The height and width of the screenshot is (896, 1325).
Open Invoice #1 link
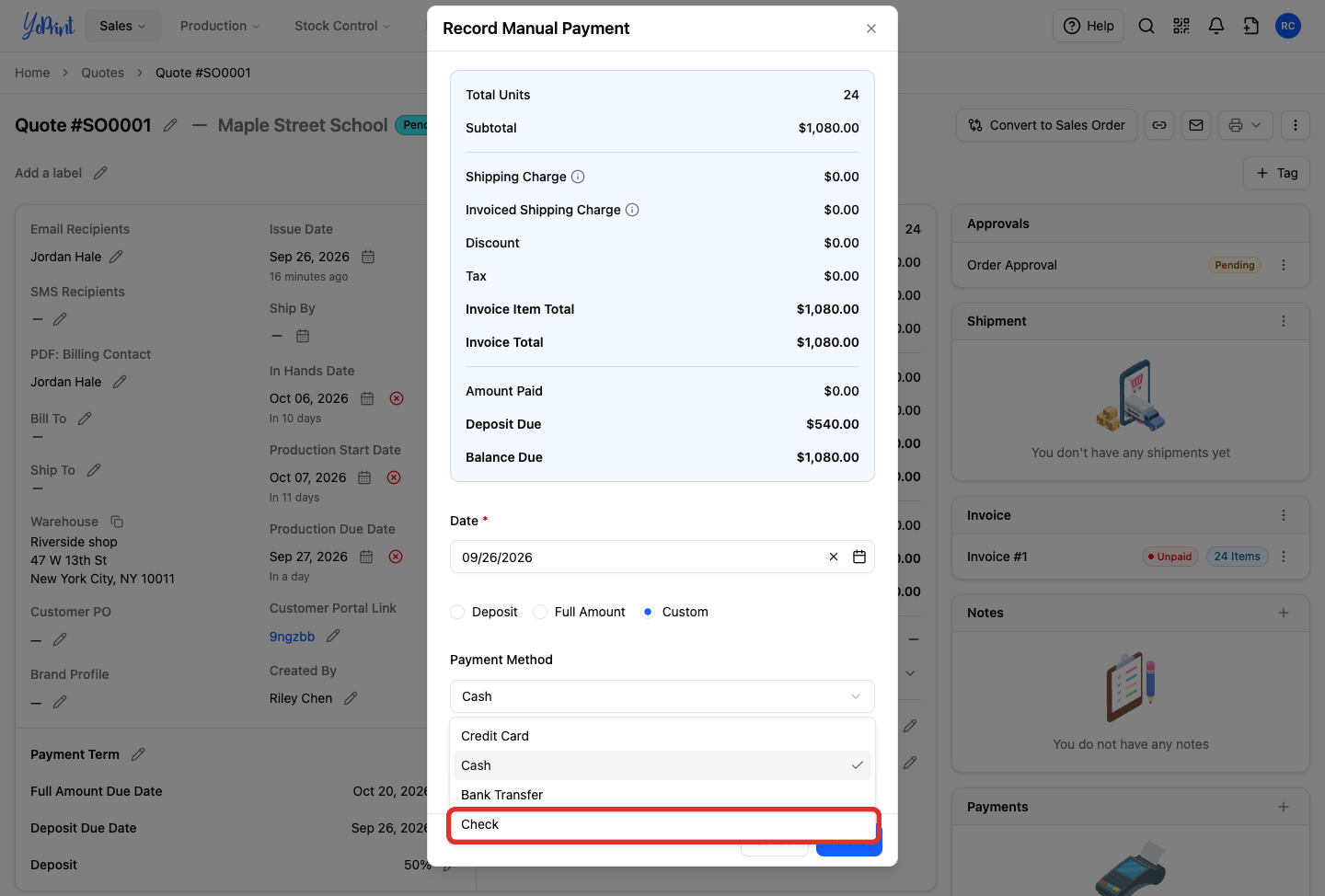[997, 557]
